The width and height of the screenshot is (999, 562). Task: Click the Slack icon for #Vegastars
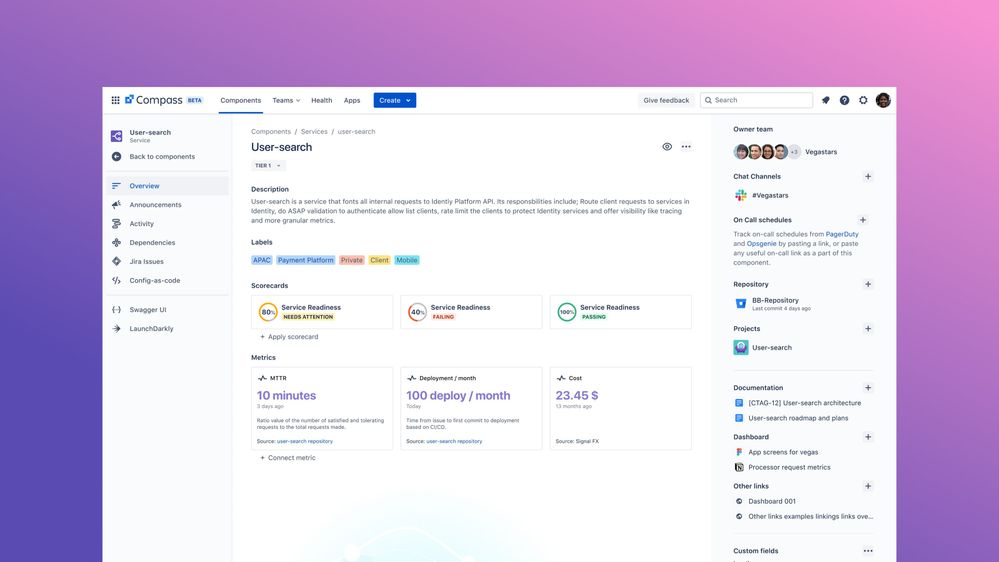click(x=740, y=196)
